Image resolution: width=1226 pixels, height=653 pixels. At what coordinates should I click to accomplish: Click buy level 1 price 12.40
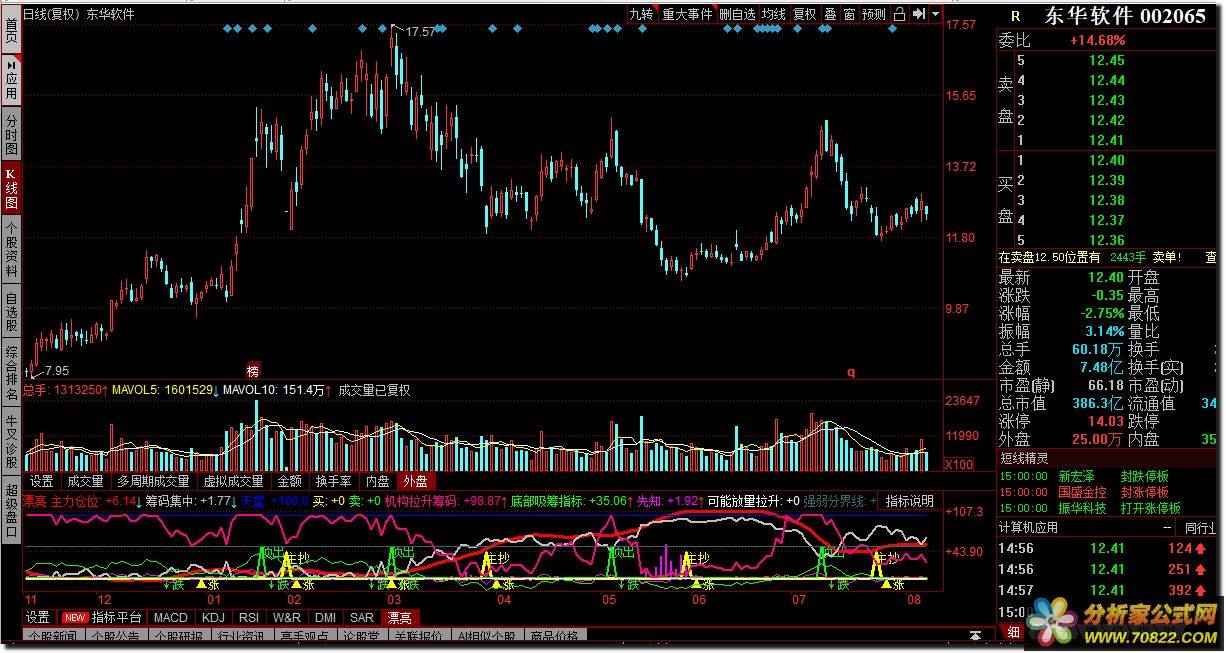1107,160
